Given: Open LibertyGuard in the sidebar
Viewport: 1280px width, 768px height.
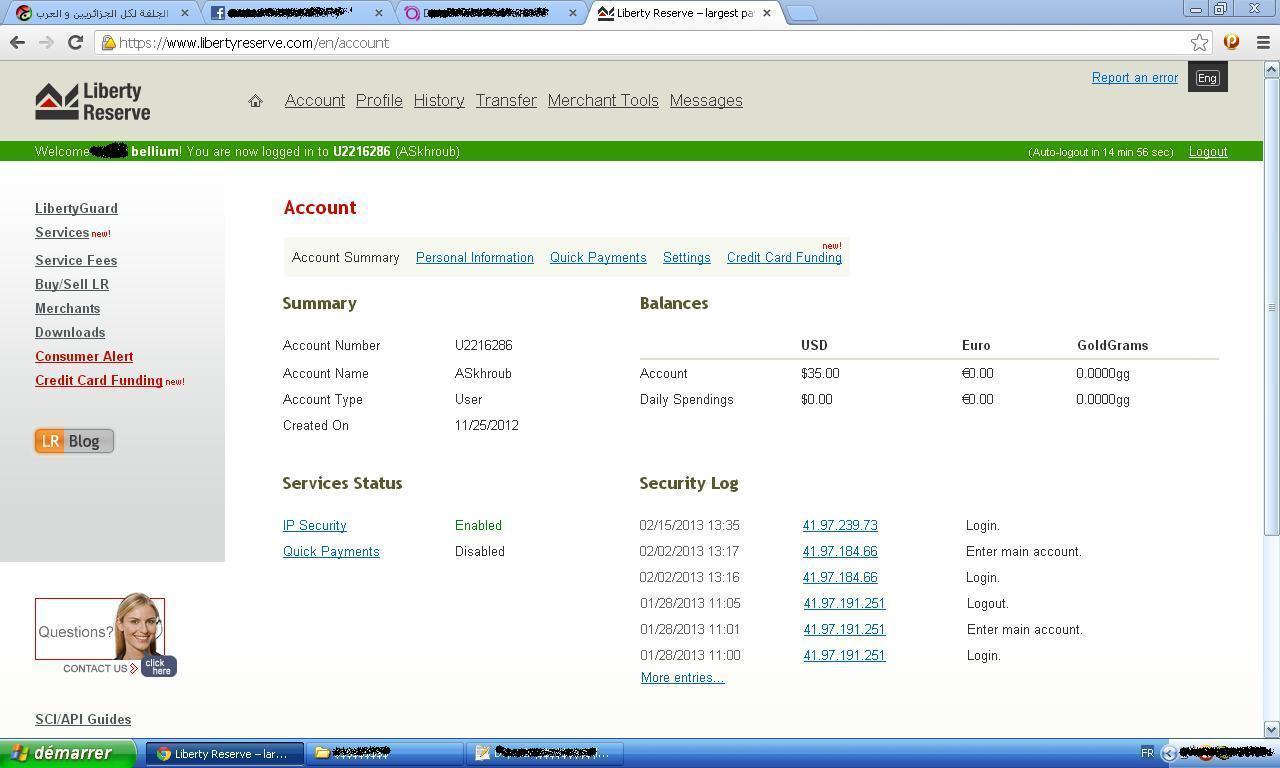Looking at the screenshot, I should [x=76, y=208].
